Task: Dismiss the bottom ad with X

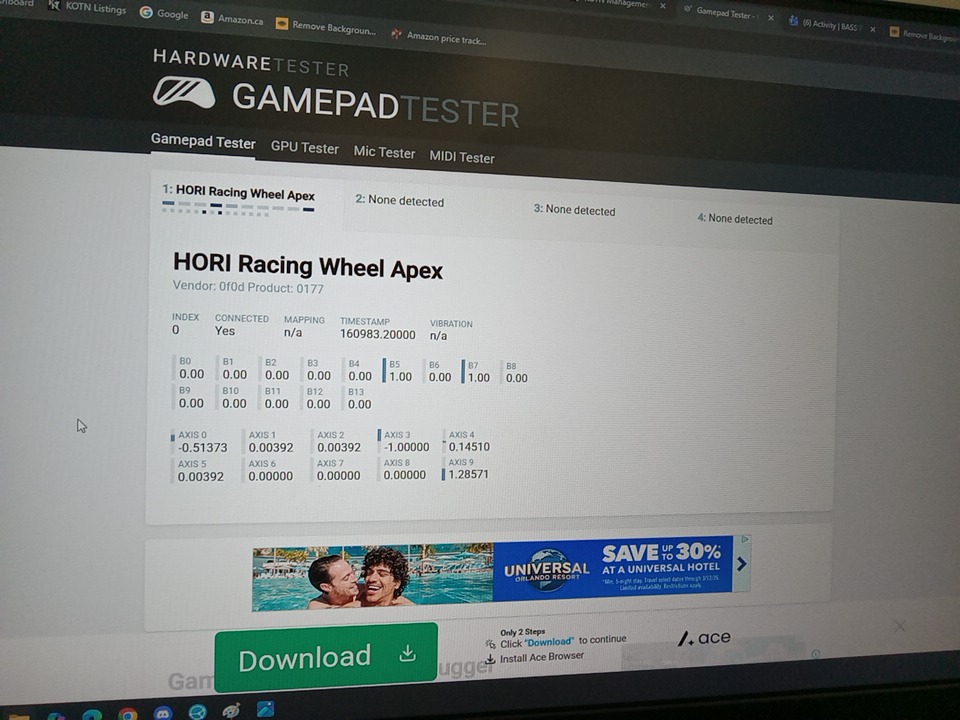Action: pyautogui.click(x=899, y=626)
